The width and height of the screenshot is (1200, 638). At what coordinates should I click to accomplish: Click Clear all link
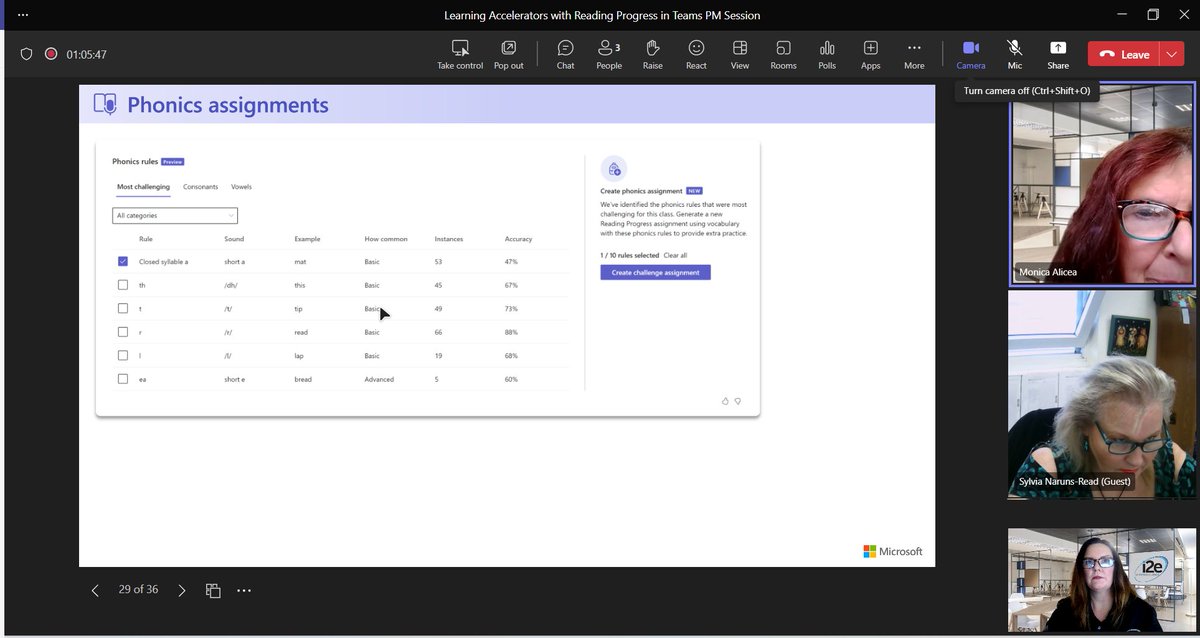[x=675, y=255]
